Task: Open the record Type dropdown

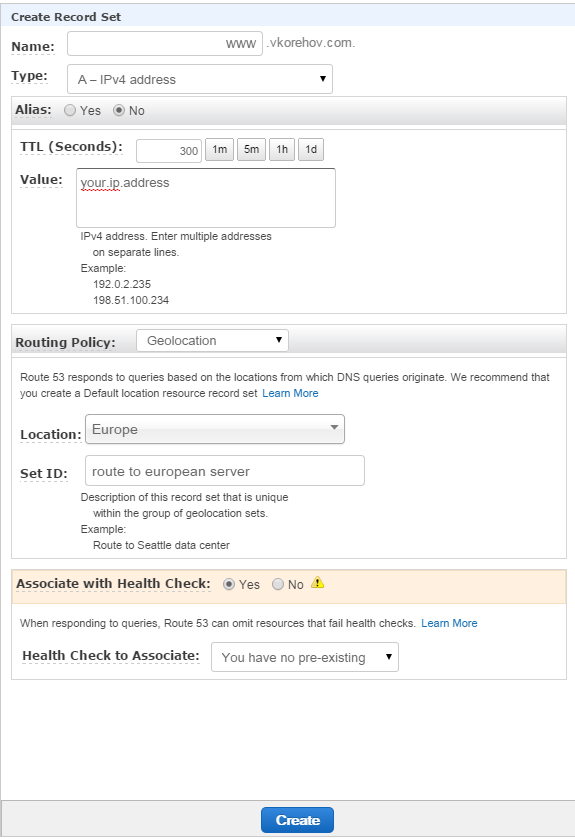Action: (x=200, y=79)
